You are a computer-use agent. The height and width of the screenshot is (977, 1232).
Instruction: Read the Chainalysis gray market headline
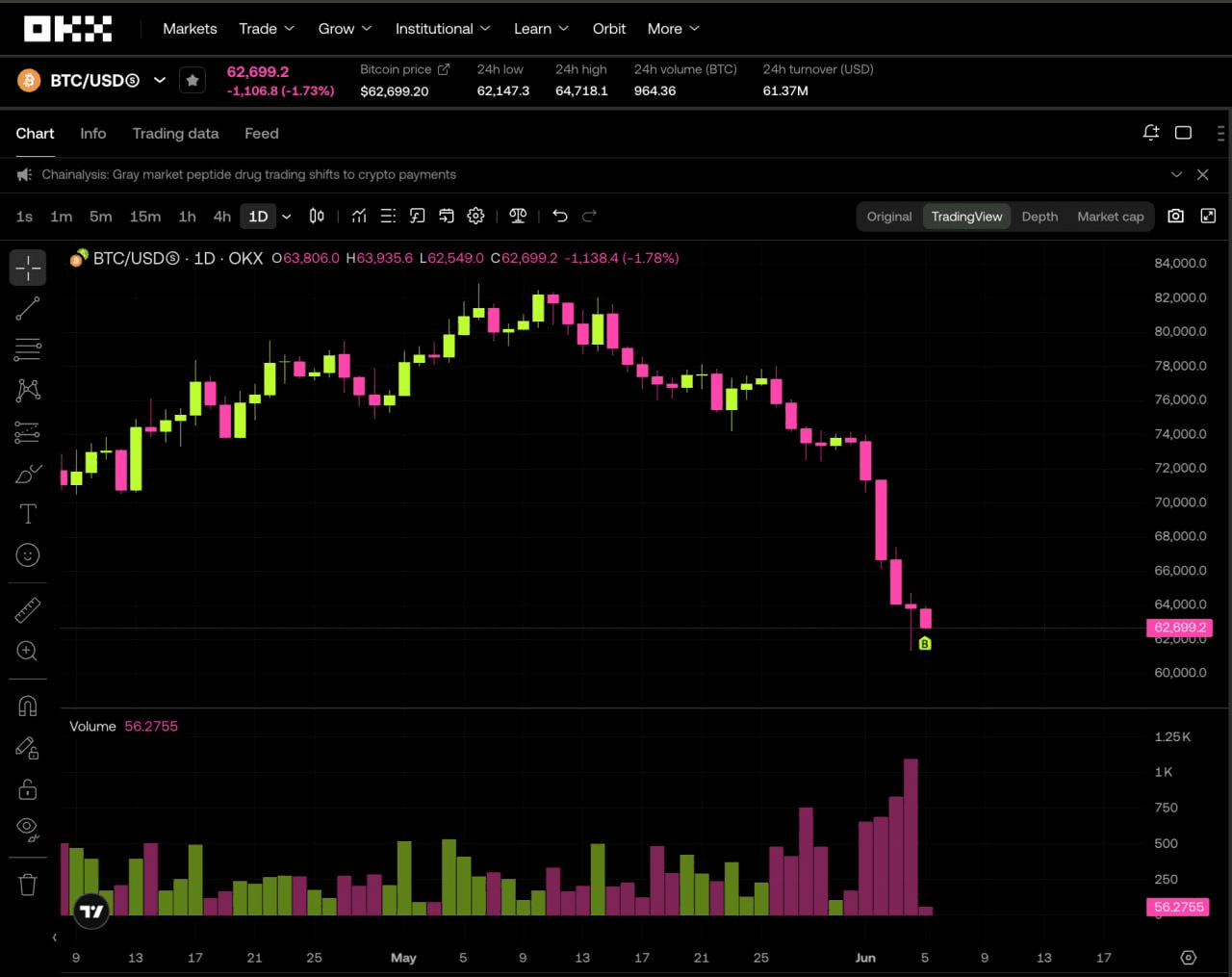(x=248, y=174)
